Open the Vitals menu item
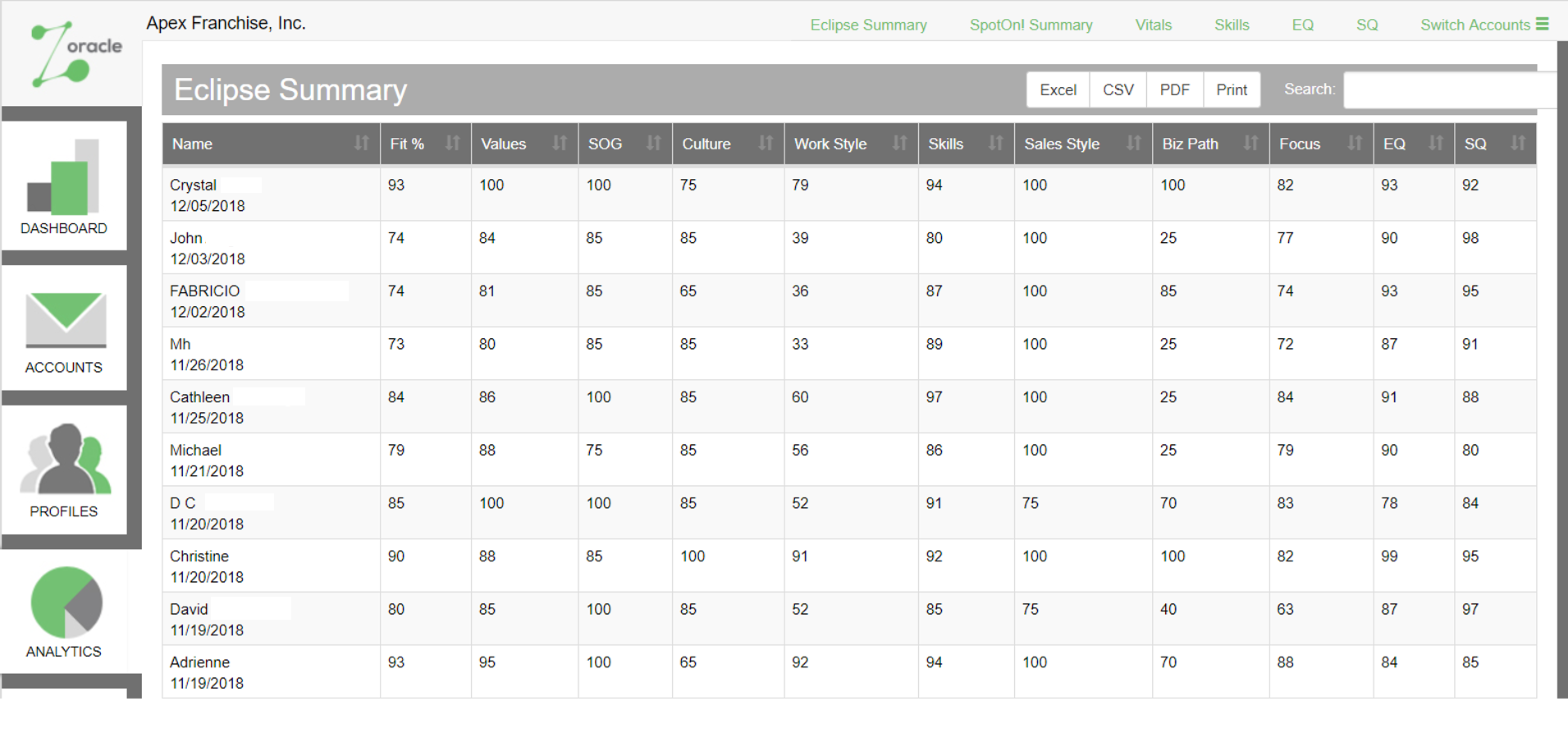Viewport: 1568px width, 733px height. click(1153, 25)
